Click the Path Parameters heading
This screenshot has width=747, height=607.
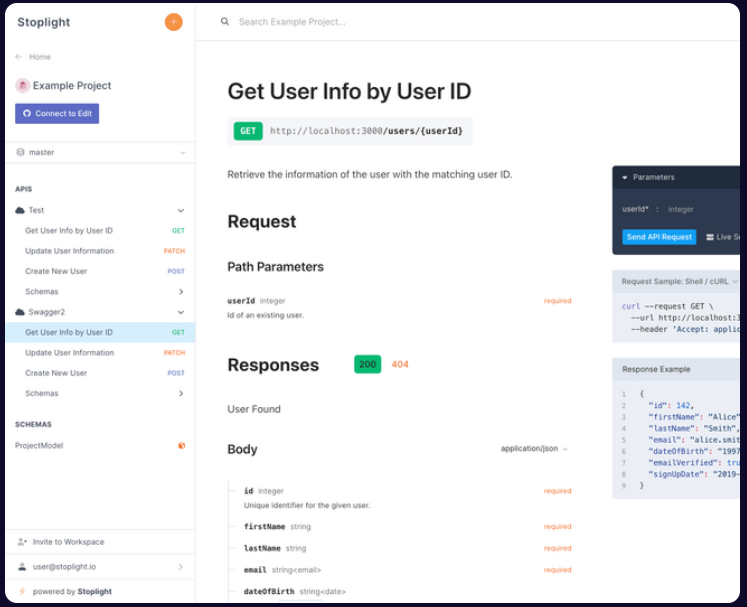275,267
